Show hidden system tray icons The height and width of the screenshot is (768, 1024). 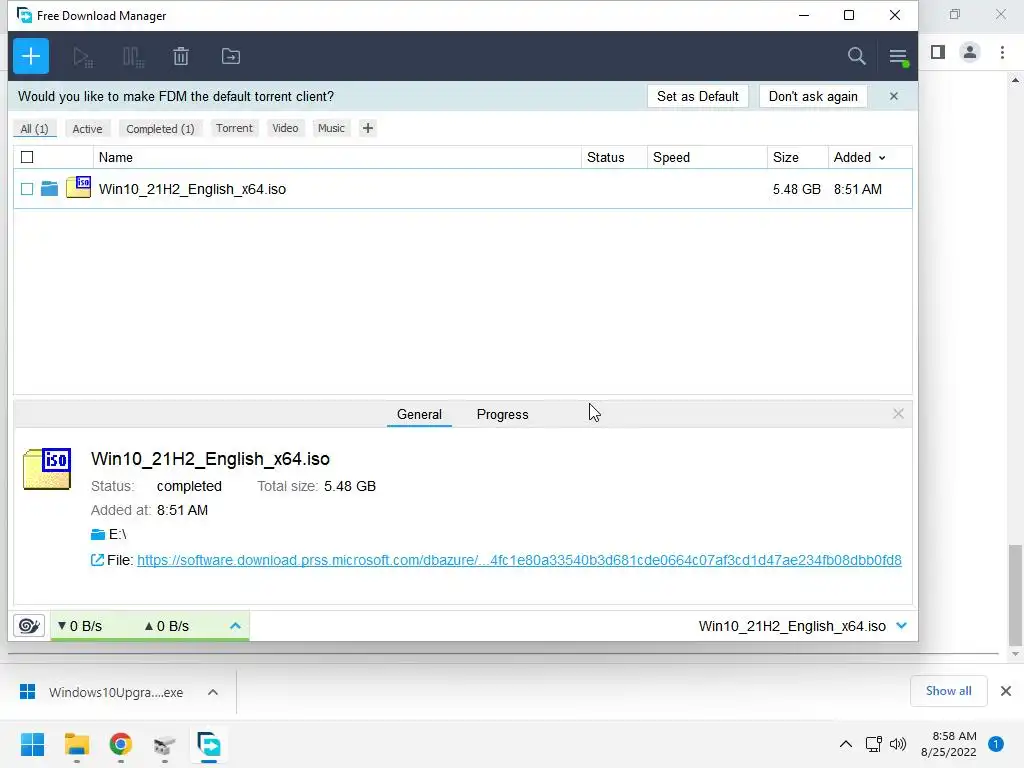846,744
